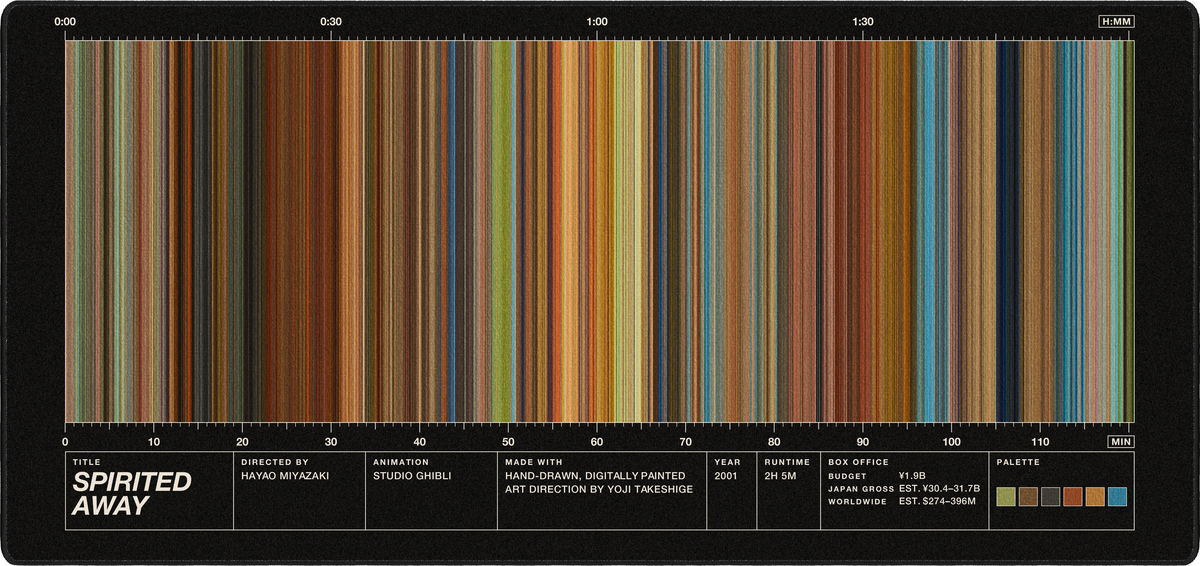Select the brown palette swatch
Viewport: 1200px width, 566px height.
tap(1028, 497)
